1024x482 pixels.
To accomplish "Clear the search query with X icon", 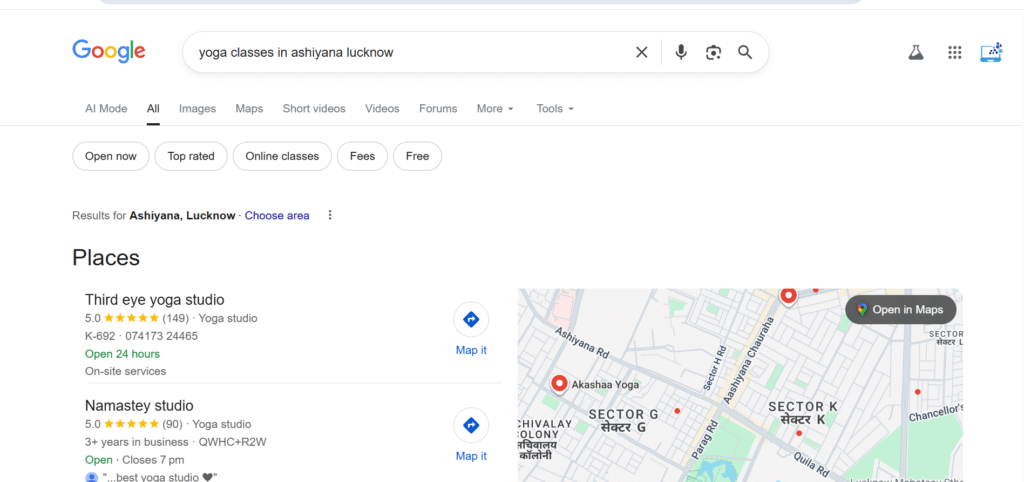I will tap(642, 52).
